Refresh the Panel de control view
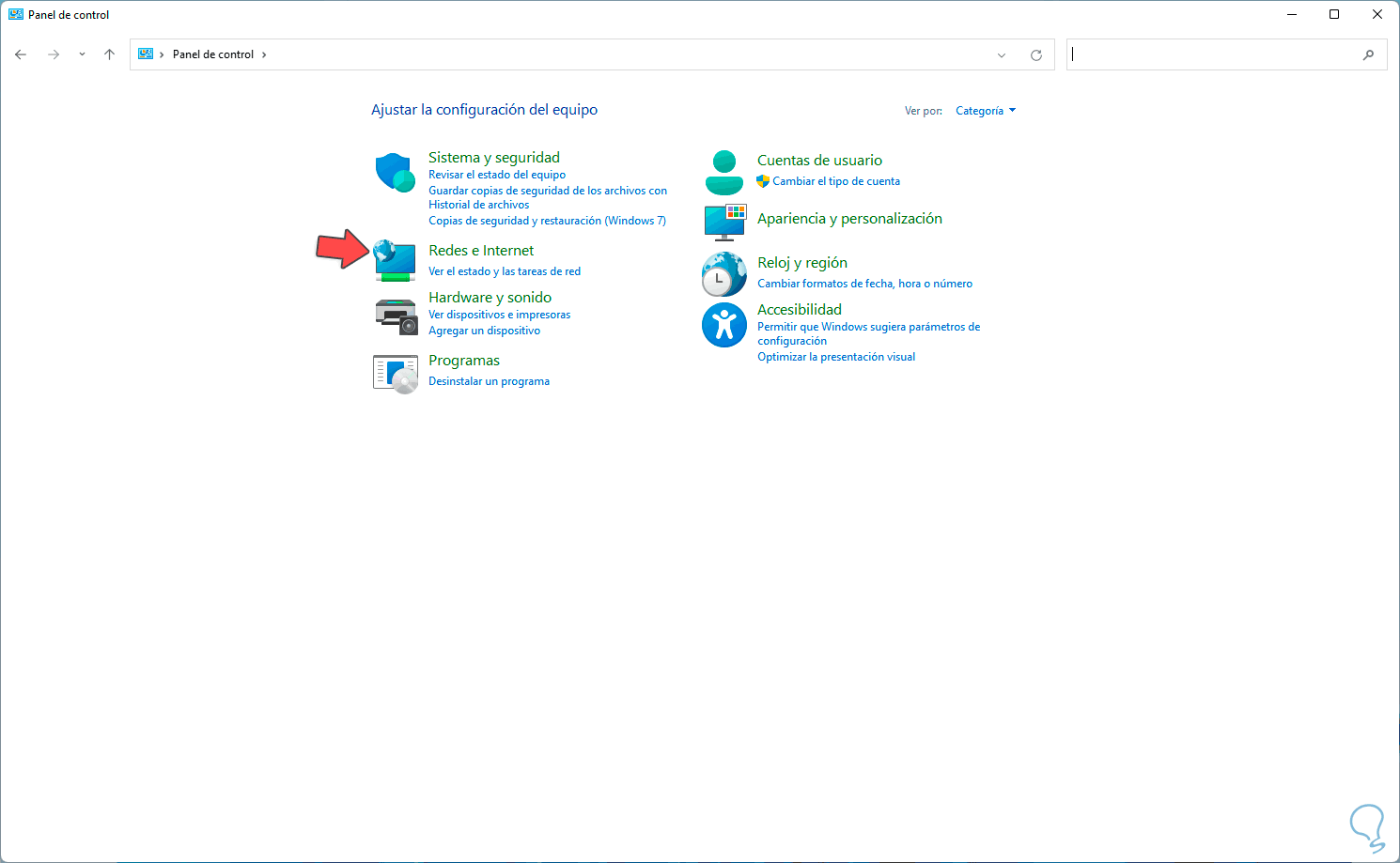Image resolution: width=1400 pixels, height=863 pixels. 1036,54
